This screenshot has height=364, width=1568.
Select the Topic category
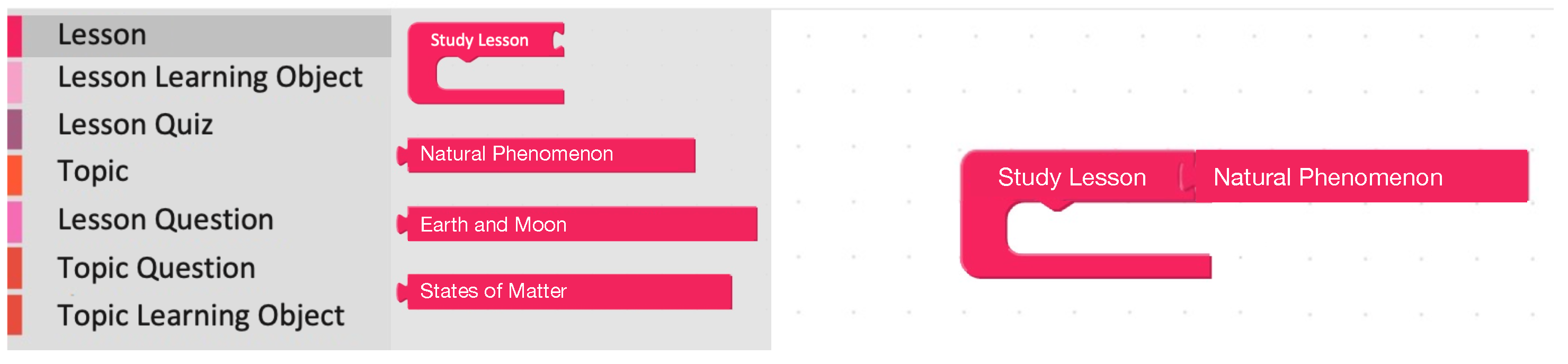tap(93, 172)
